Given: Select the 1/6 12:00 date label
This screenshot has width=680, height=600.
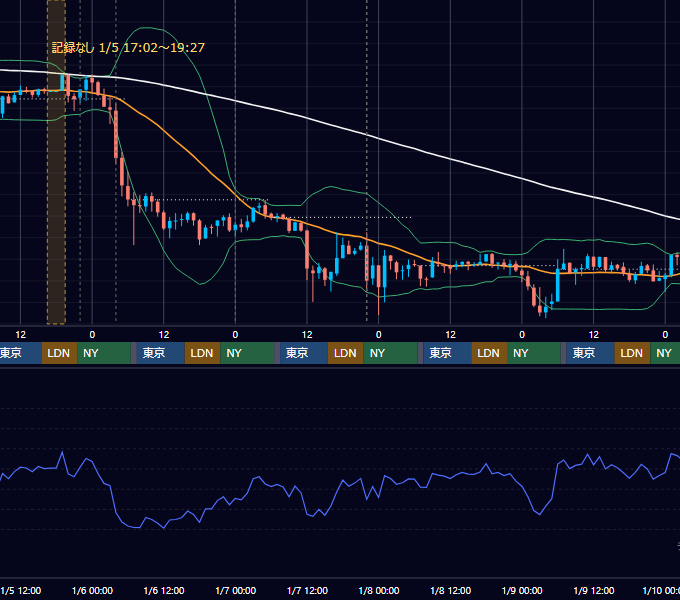Looking at the screenshot, I should pos(164,590).
